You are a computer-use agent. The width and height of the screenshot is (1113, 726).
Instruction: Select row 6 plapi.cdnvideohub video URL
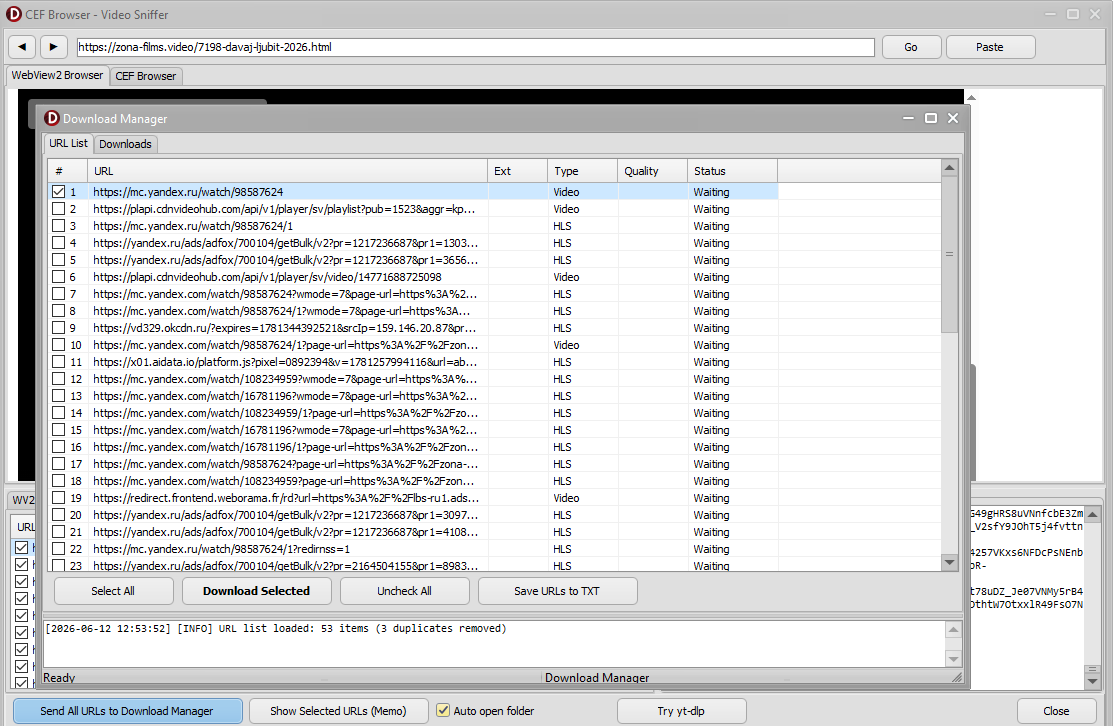(x=267, y=277)
